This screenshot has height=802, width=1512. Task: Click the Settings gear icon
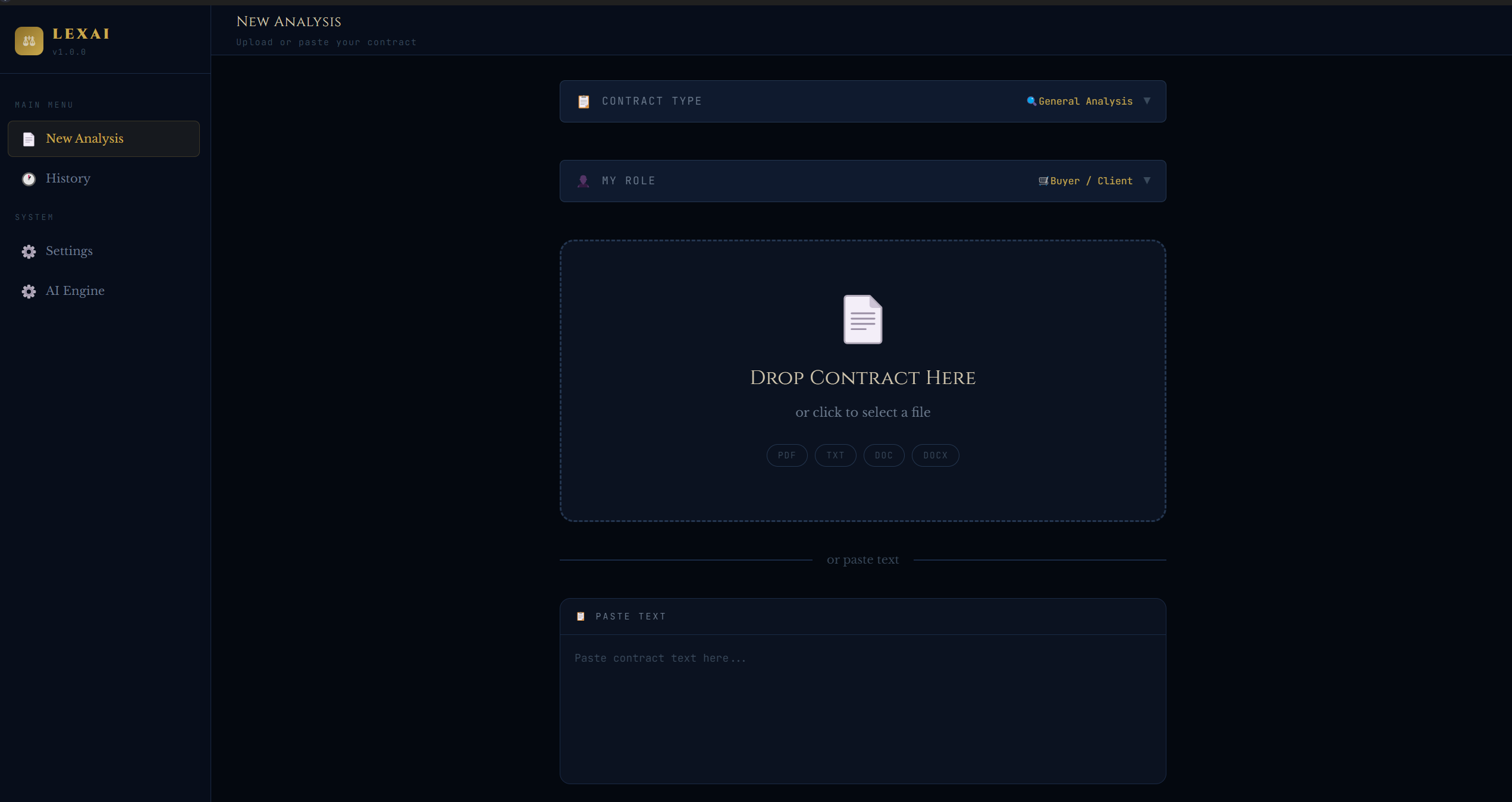[29, 251]
